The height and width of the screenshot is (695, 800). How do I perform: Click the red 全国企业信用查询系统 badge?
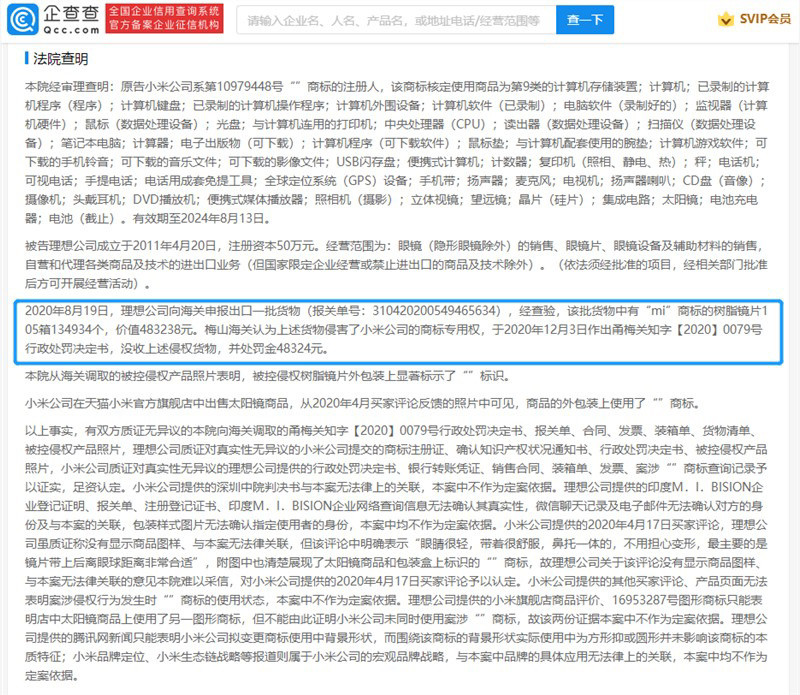point(164,18)
